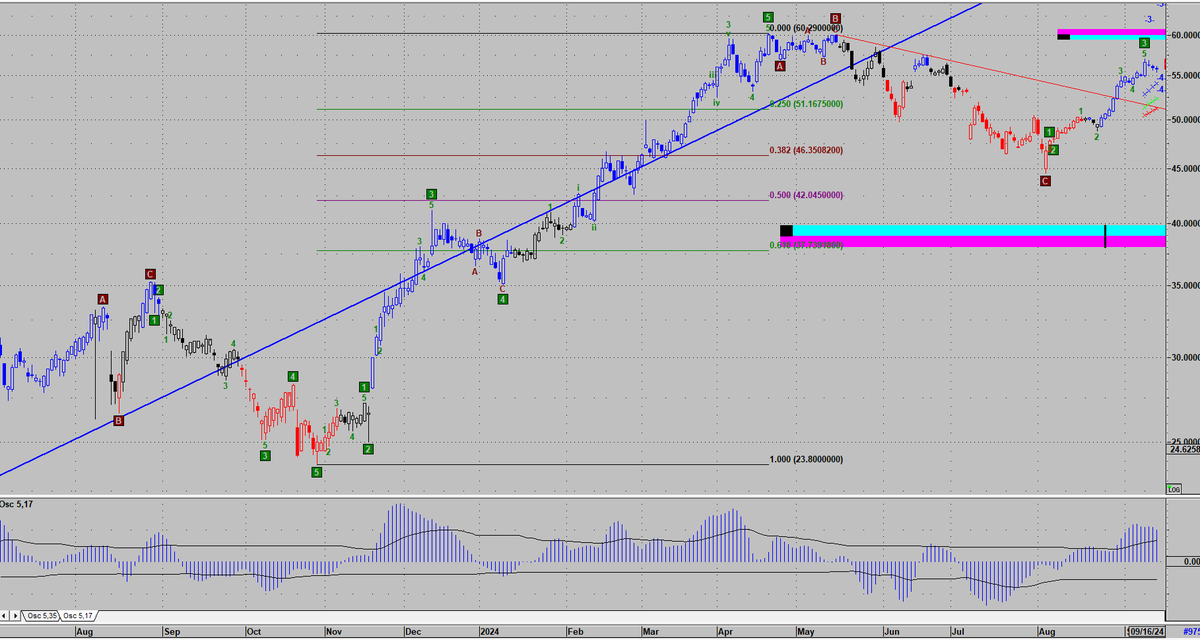Switch to the Osc 5,35 tab

pos(41,616)
